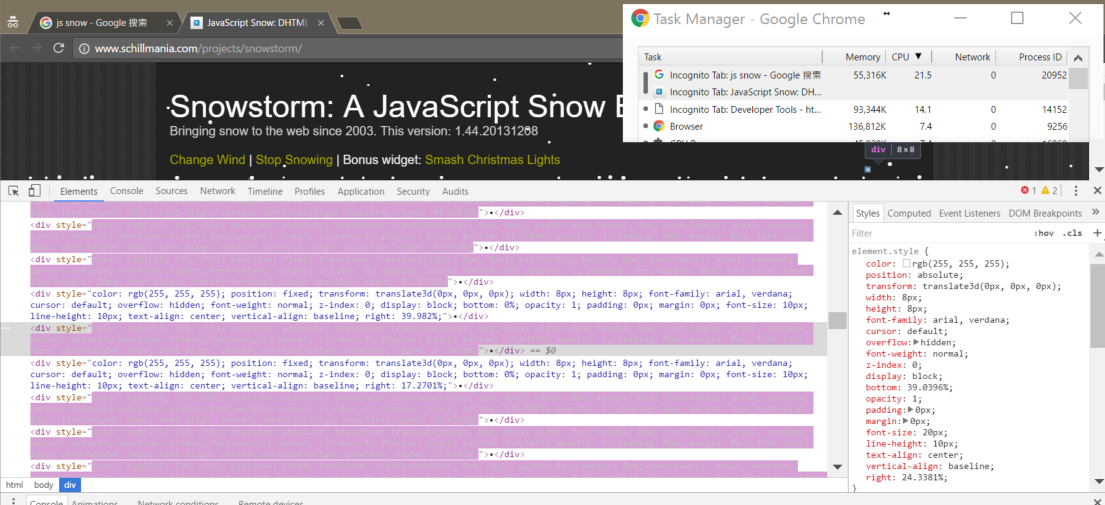Click Task Manager scrollbar up arrow
This screenshot has height=505, width=1105.
(x=1078, y=58)
